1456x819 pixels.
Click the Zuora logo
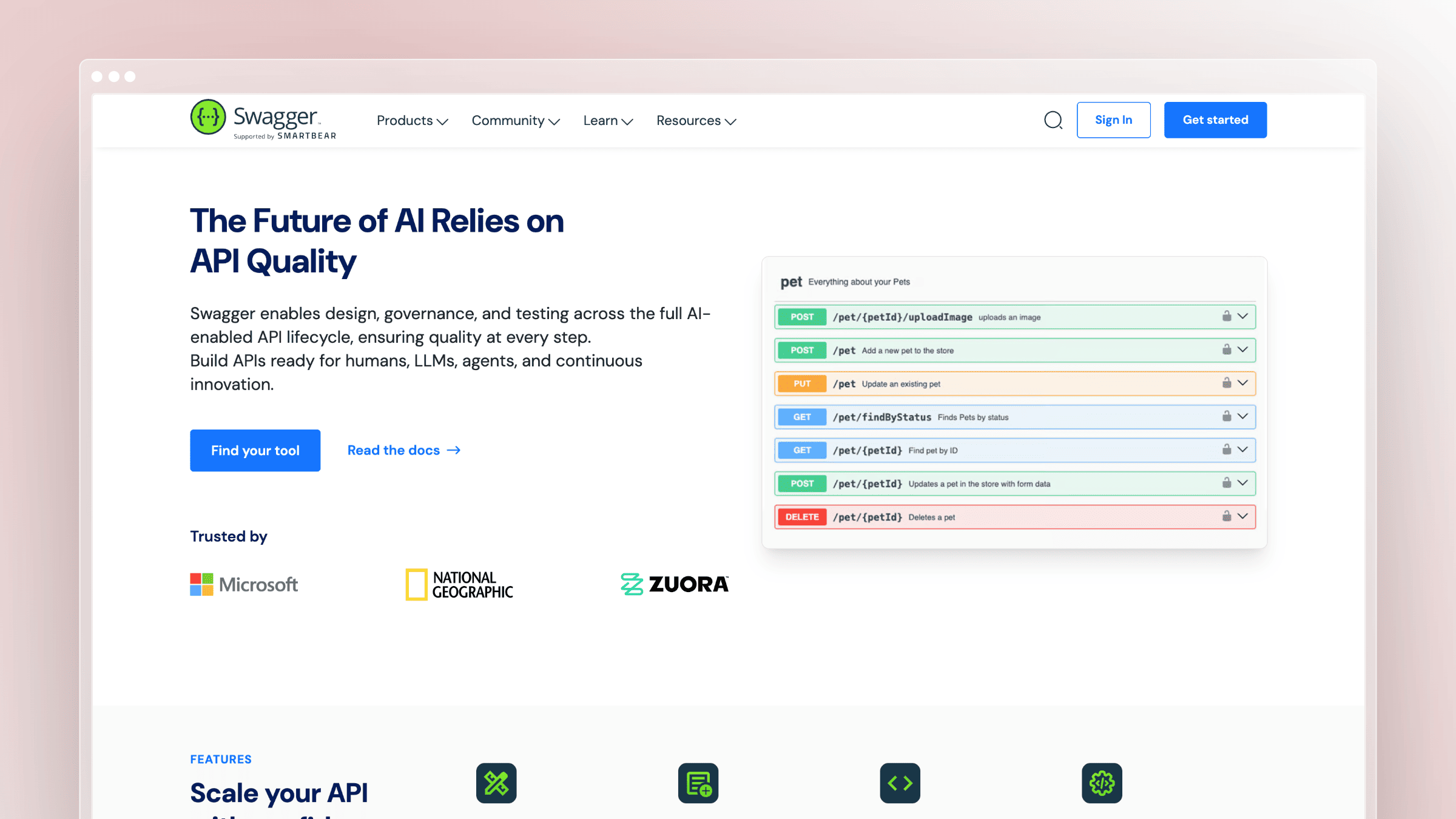point(675,584)
